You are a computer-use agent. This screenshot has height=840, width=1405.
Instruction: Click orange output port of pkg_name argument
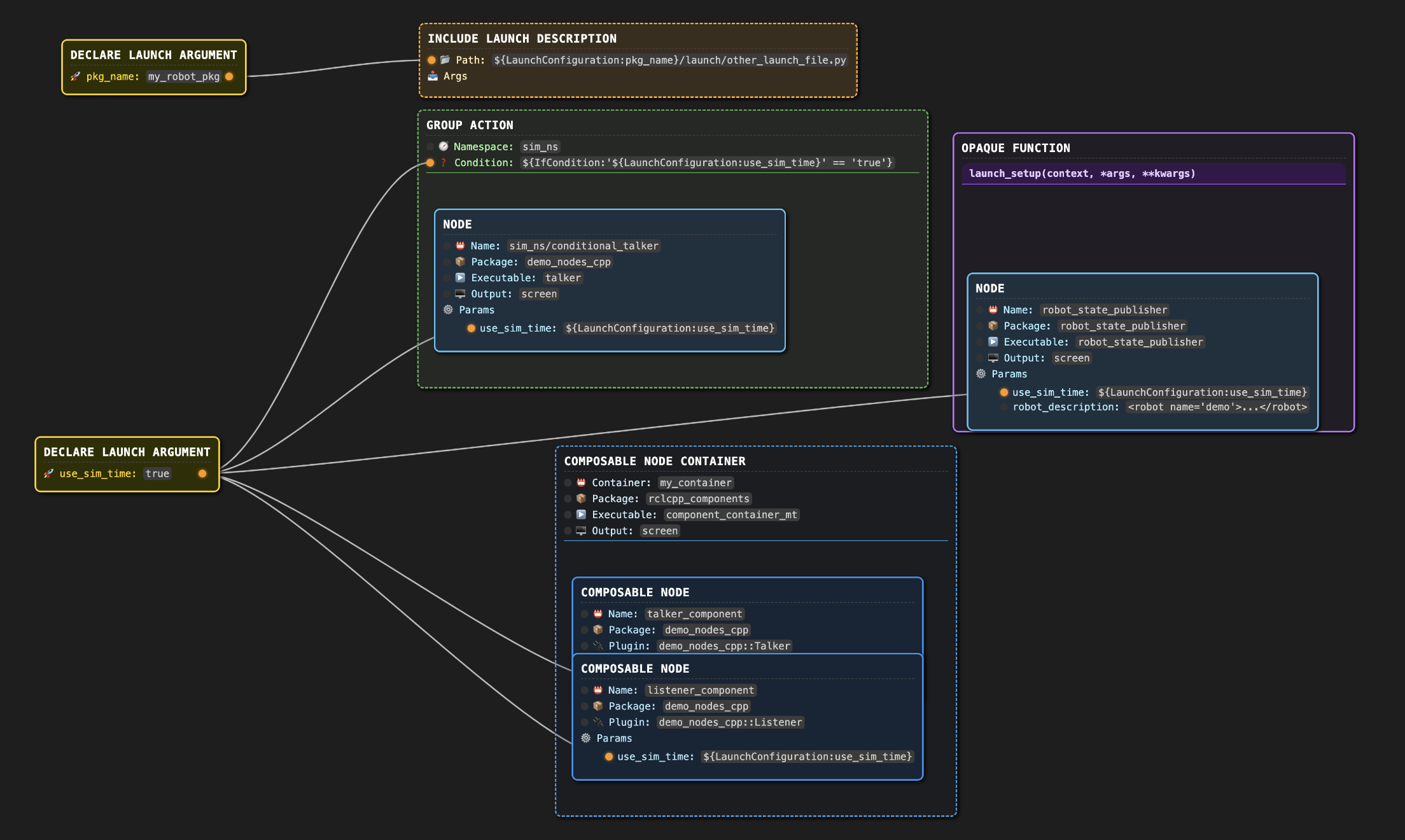click(229, 76)
